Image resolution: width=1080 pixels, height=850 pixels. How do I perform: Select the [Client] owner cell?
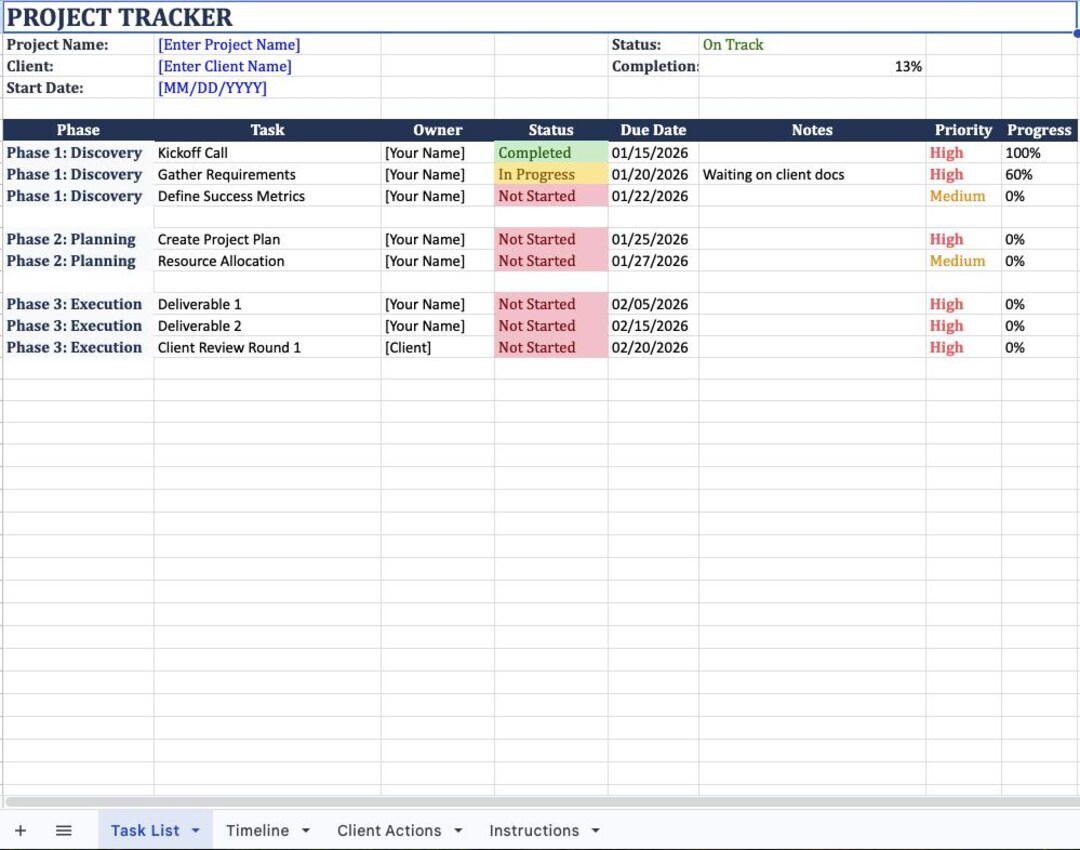[437, 347]
